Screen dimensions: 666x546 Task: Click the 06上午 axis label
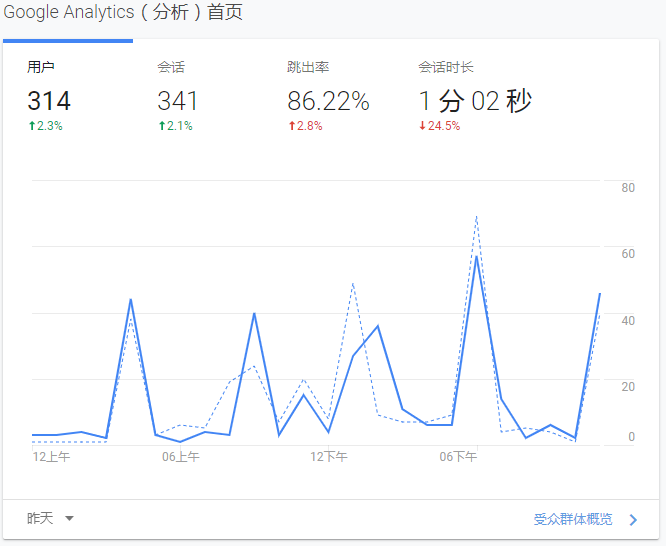pyautogui.click(x=181, y=457)
